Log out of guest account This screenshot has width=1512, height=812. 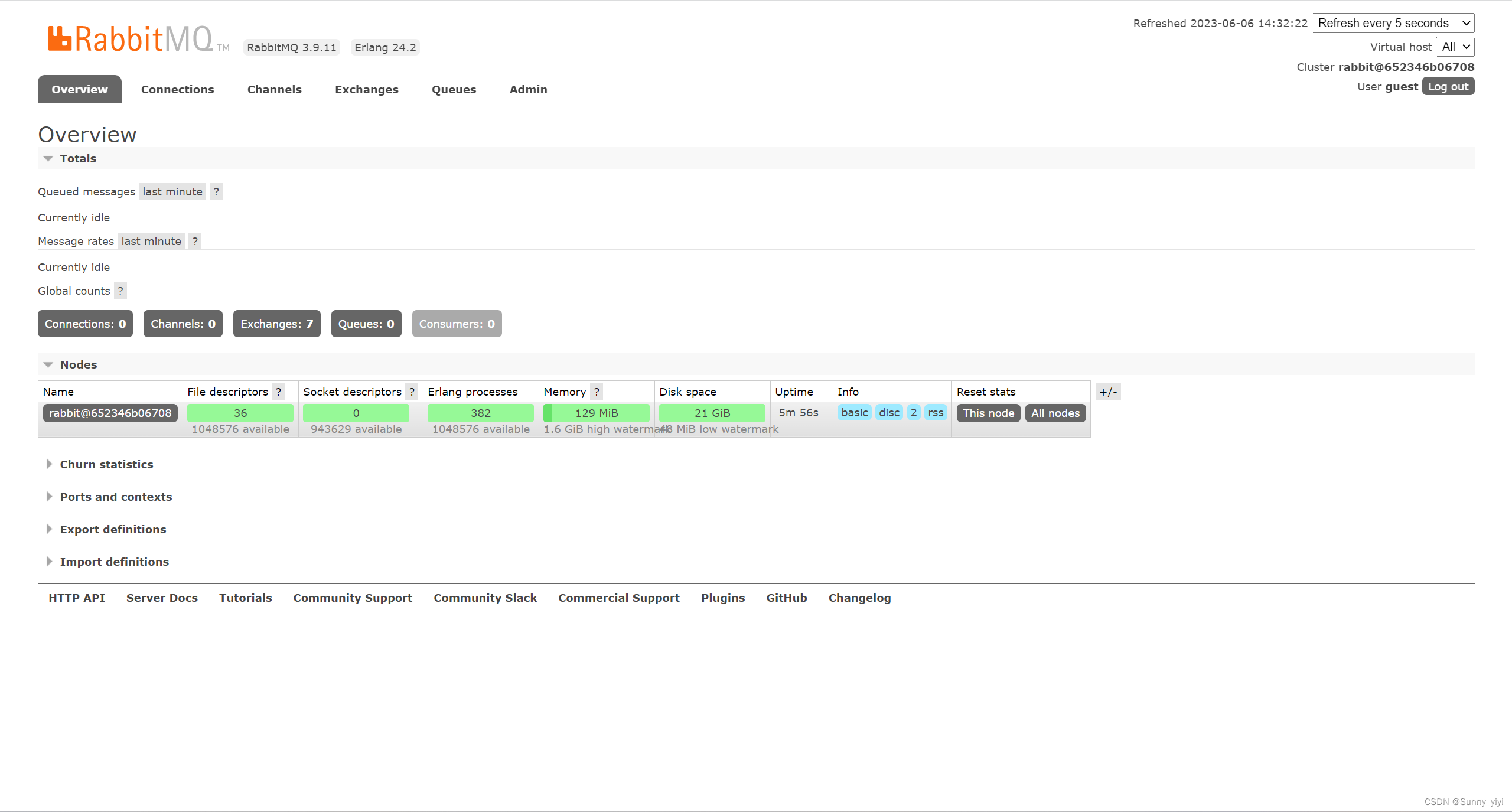pos(1448,86)
